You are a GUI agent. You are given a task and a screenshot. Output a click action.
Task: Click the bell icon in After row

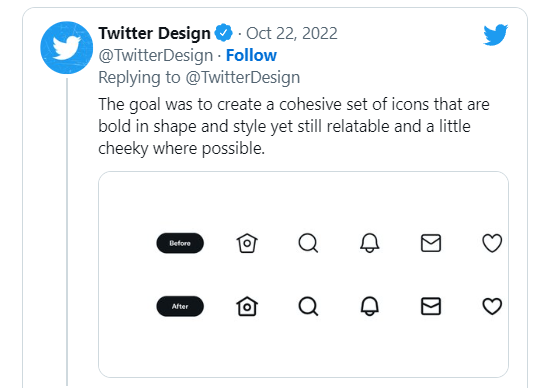tap(369, 306)
